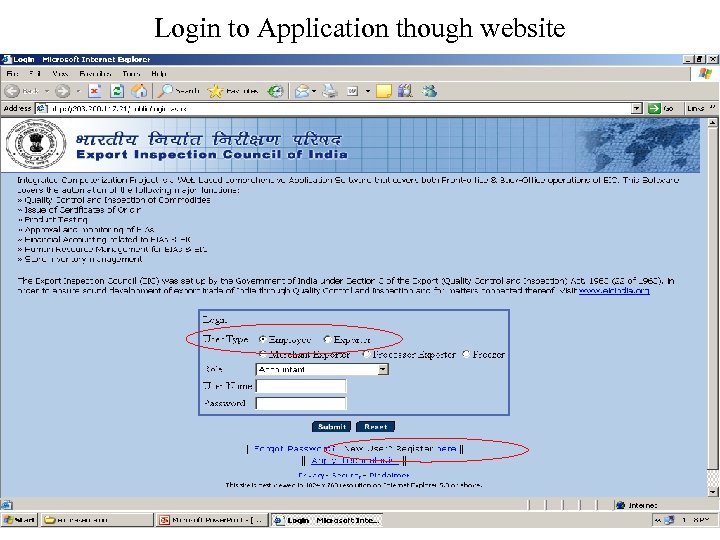Launch the Messenger people icon
This screenshot has width=720, height=540.
point(429,91)
